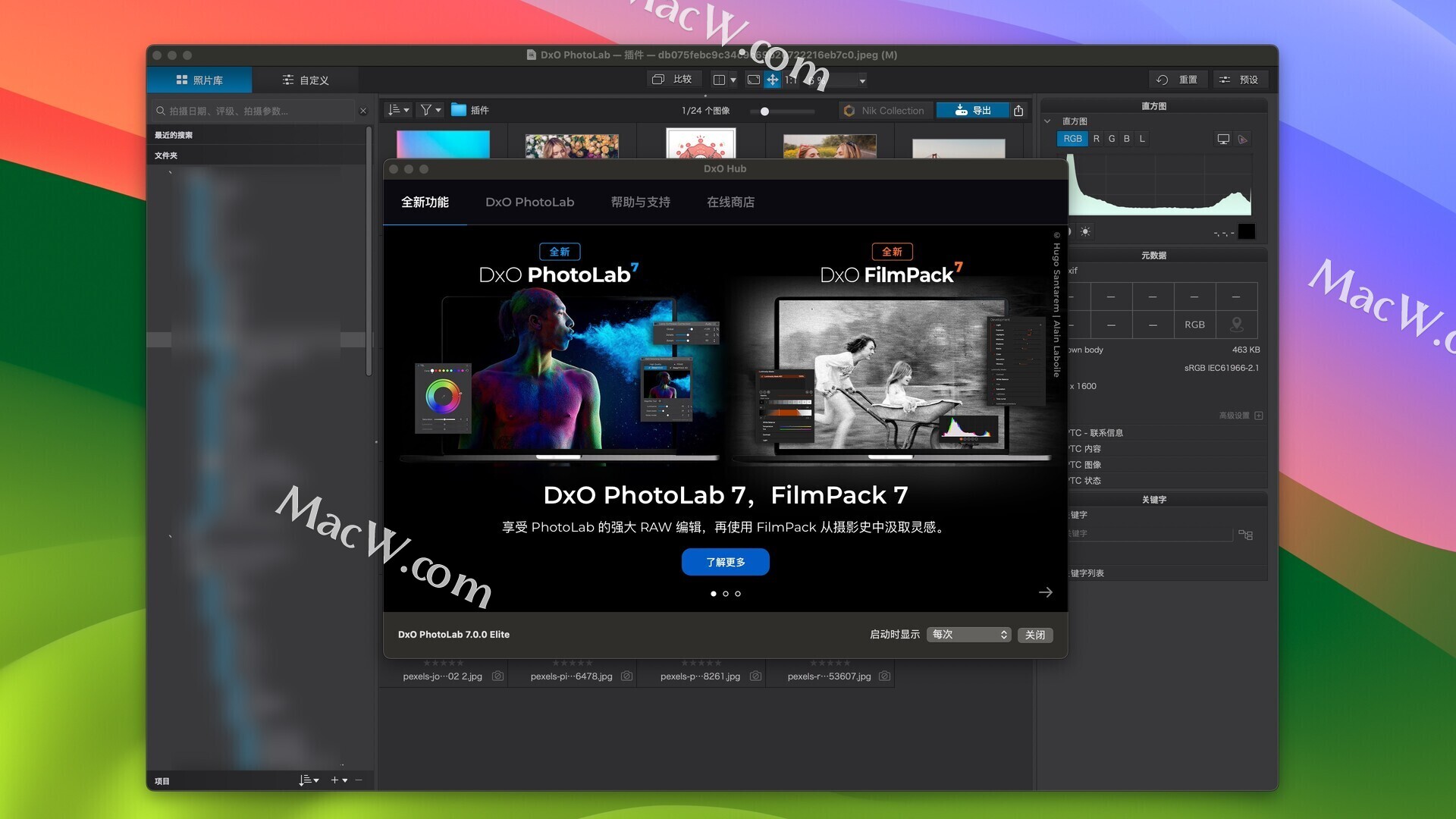Click the keyword input field
Image resolution: width=1456 pixels, height=819 pixels.
(x=1150, y=534)
